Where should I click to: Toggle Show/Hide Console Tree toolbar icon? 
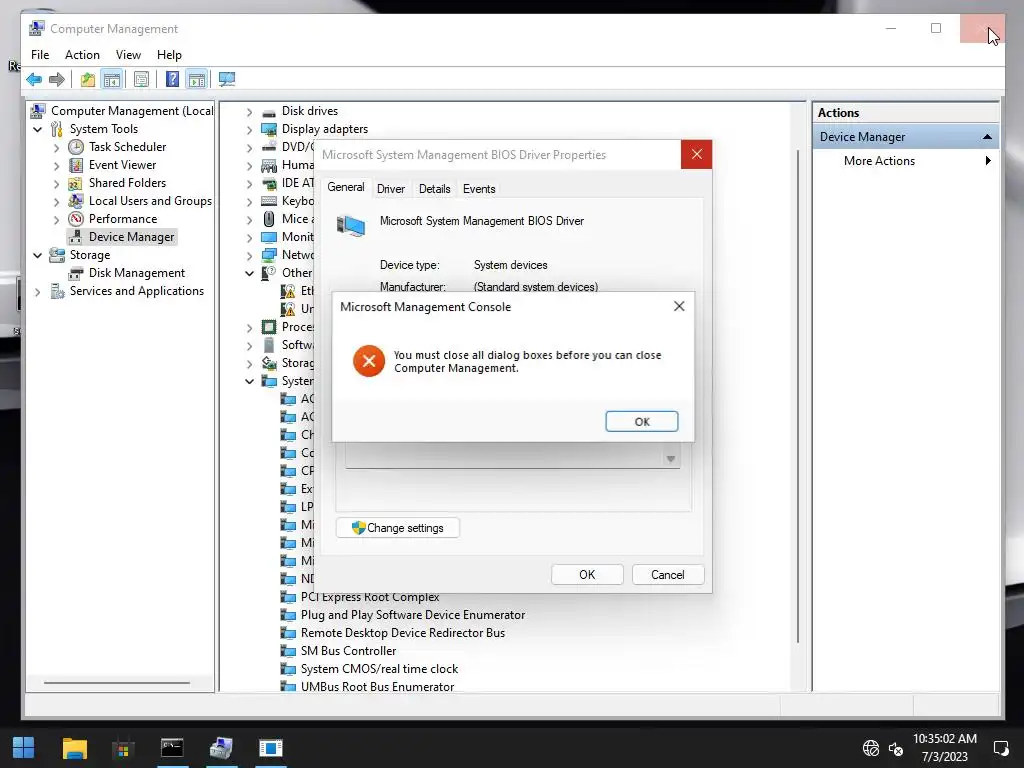[112, 80]
